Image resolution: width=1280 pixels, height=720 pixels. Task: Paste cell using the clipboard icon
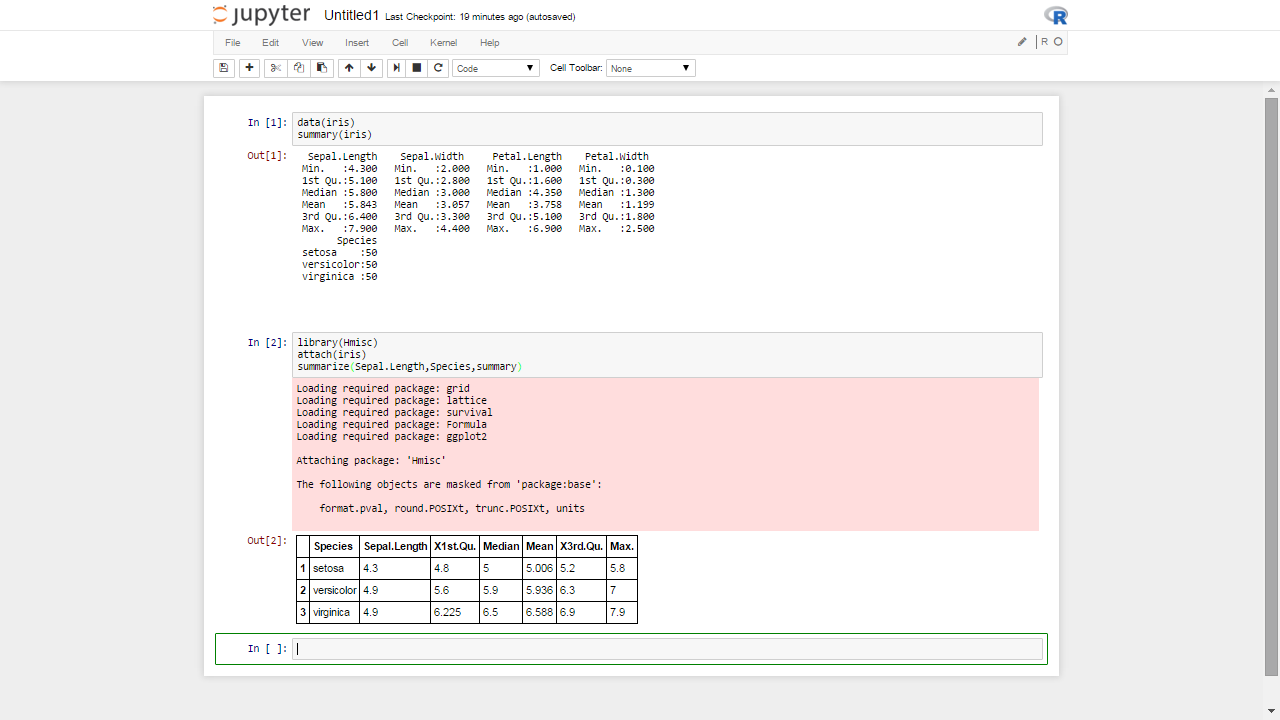[322, 68]
